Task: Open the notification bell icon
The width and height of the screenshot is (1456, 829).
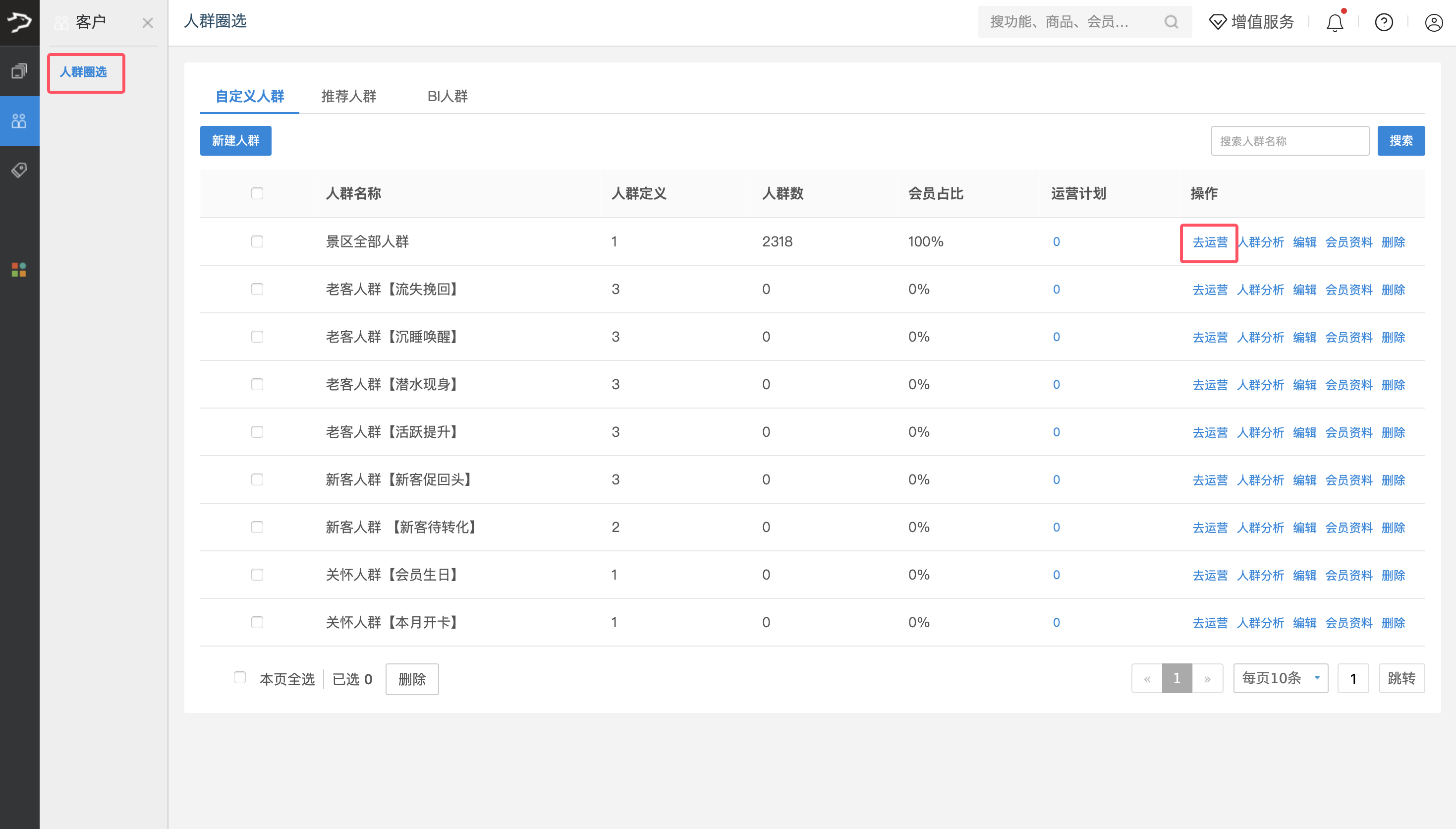Action: (1334, 23)
